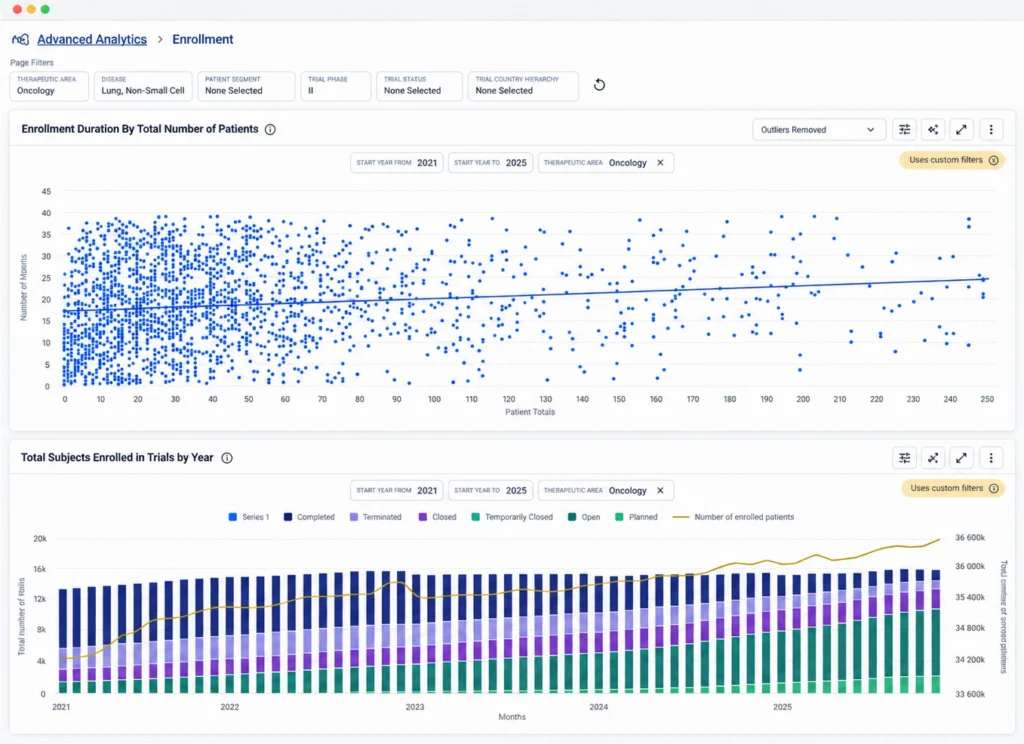Image resolution: width=1024 pixels, height=744 pixels.
Task: Toggle the Closed legend entry
Action: tap(437, 517)
